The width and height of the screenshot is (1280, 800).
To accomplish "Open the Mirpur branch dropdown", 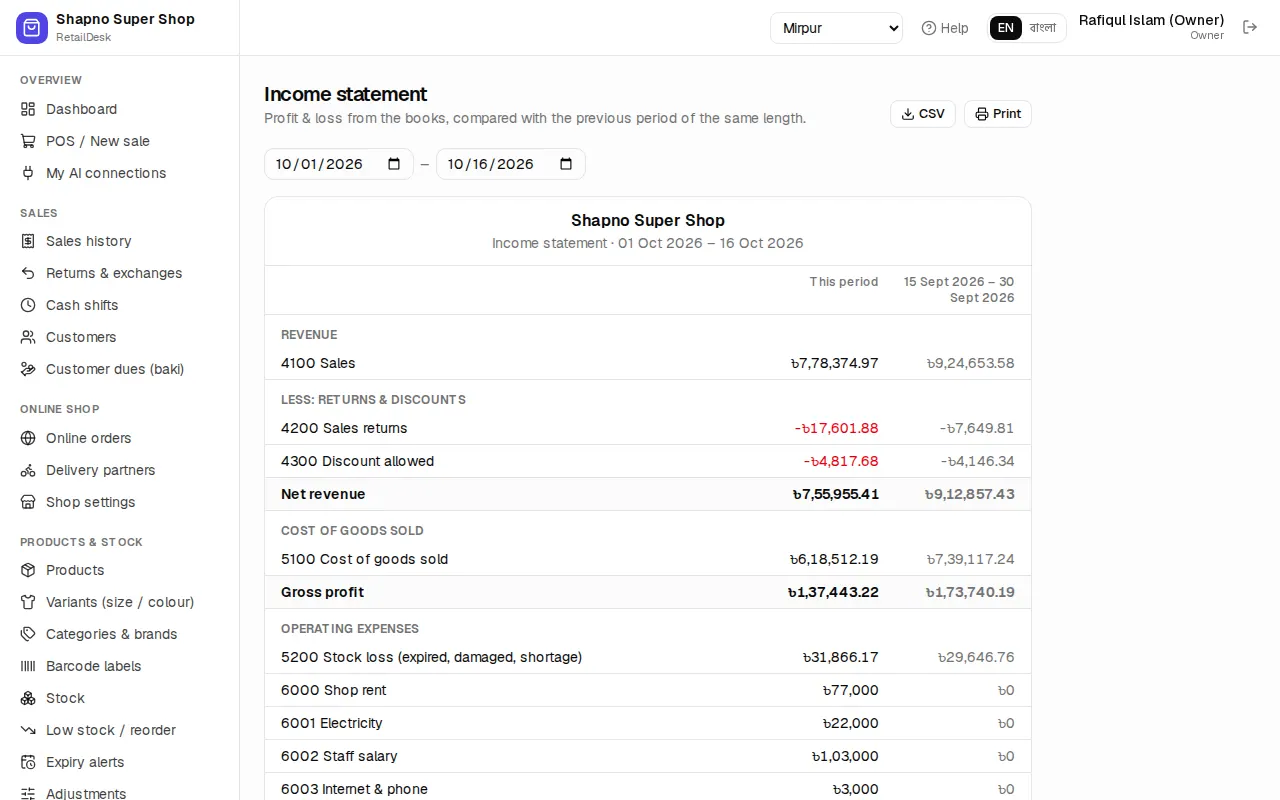I will point(836,28).
